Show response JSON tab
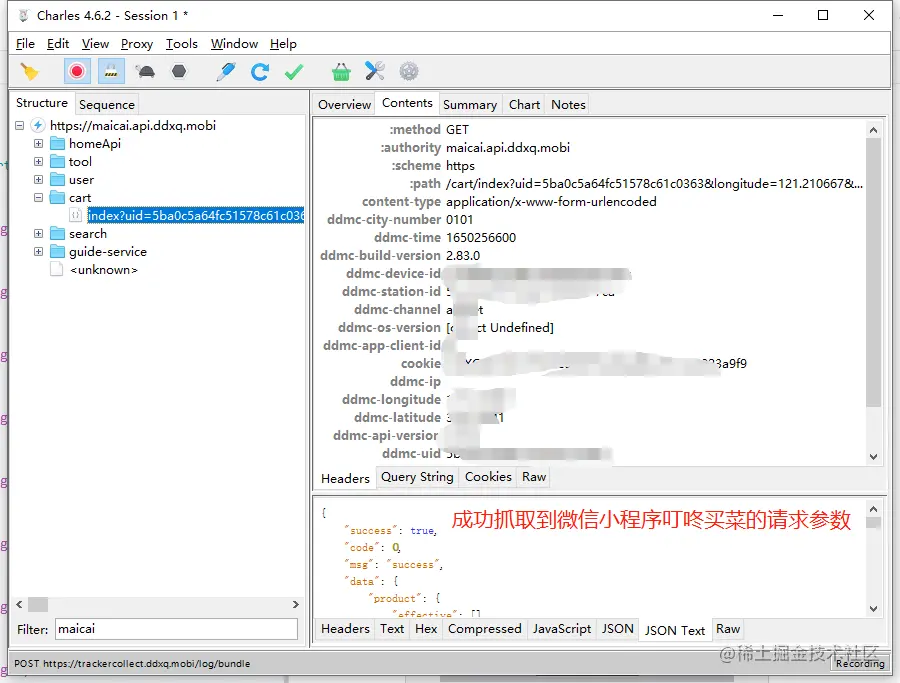 [618, 629]
